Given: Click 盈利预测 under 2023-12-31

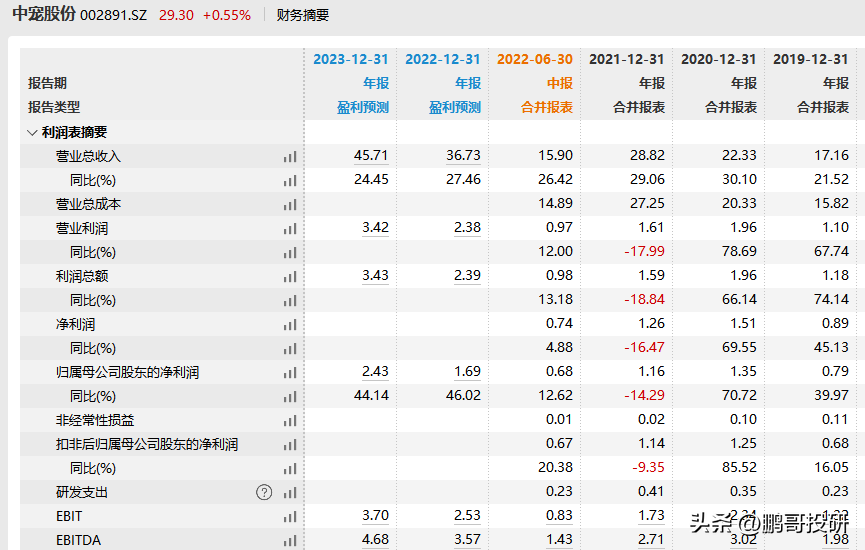Looking at the screenshot, I should coord(363,107).
